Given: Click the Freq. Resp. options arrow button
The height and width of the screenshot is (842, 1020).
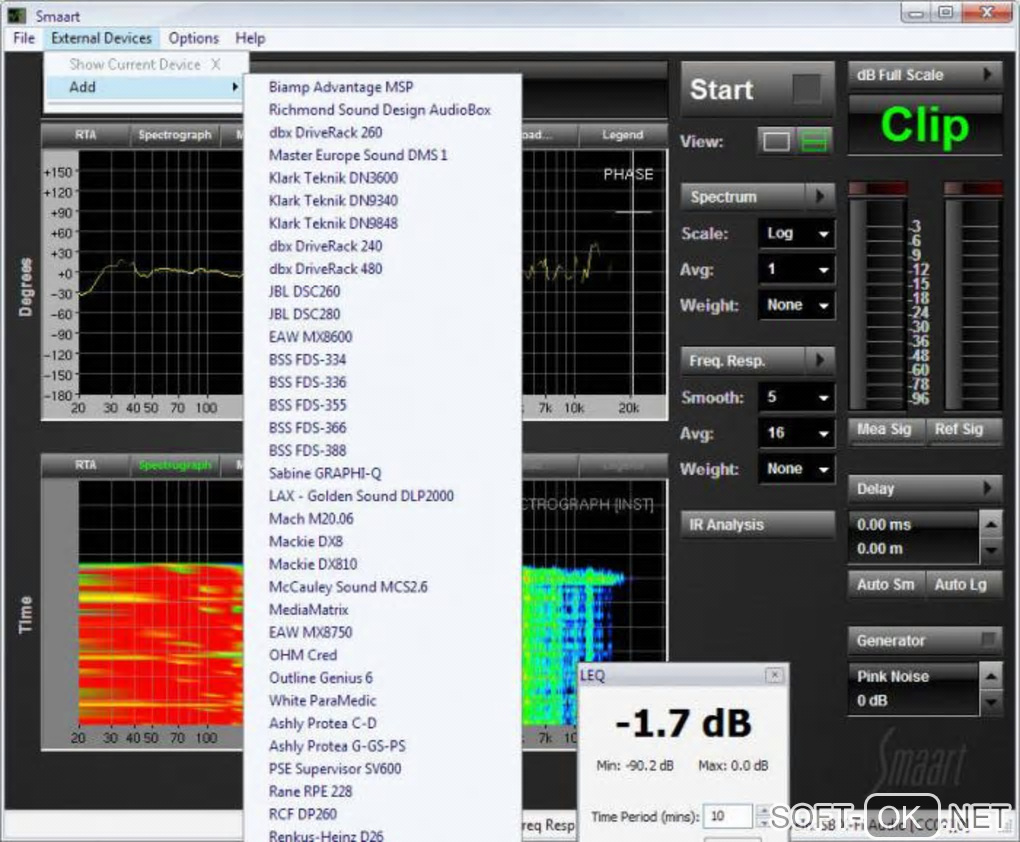Looking at the screenshot, I should click(x=820, y=361).
